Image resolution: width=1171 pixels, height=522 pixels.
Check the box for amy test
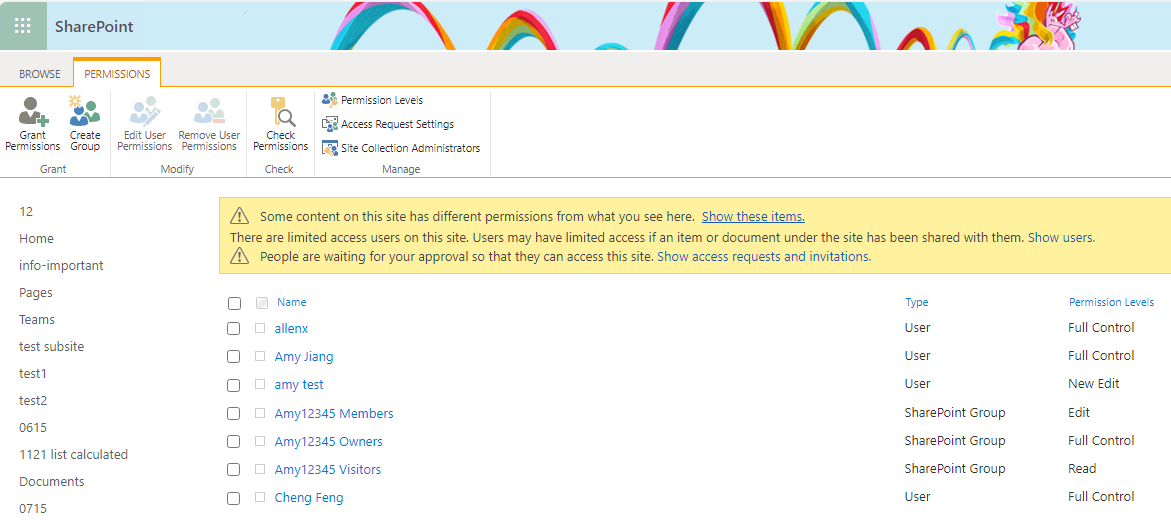234,385
